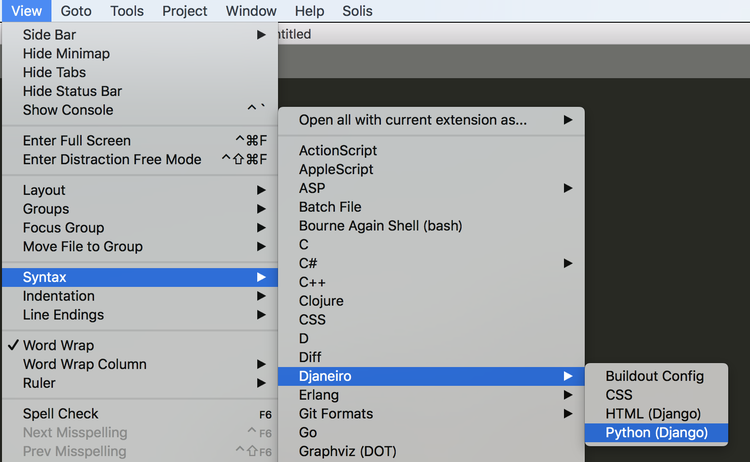This screenshot has height=462, width=750.
Task: Select Enter Distraction Free Mode
Action: 140,159
